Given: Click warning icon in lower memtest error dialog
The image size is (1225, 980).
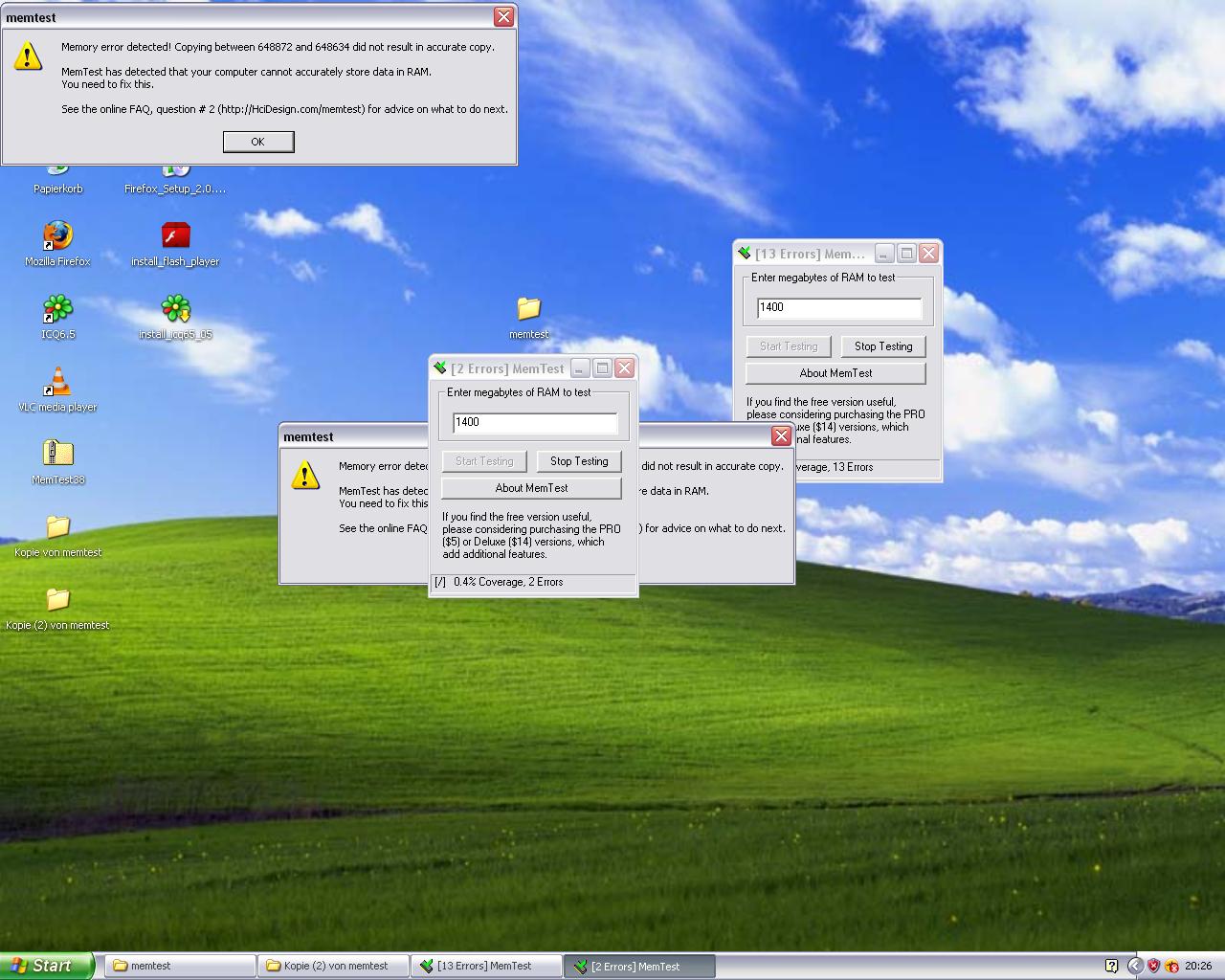Looking at the screenshot, I should pyautogui.click(x=305, y=475).
